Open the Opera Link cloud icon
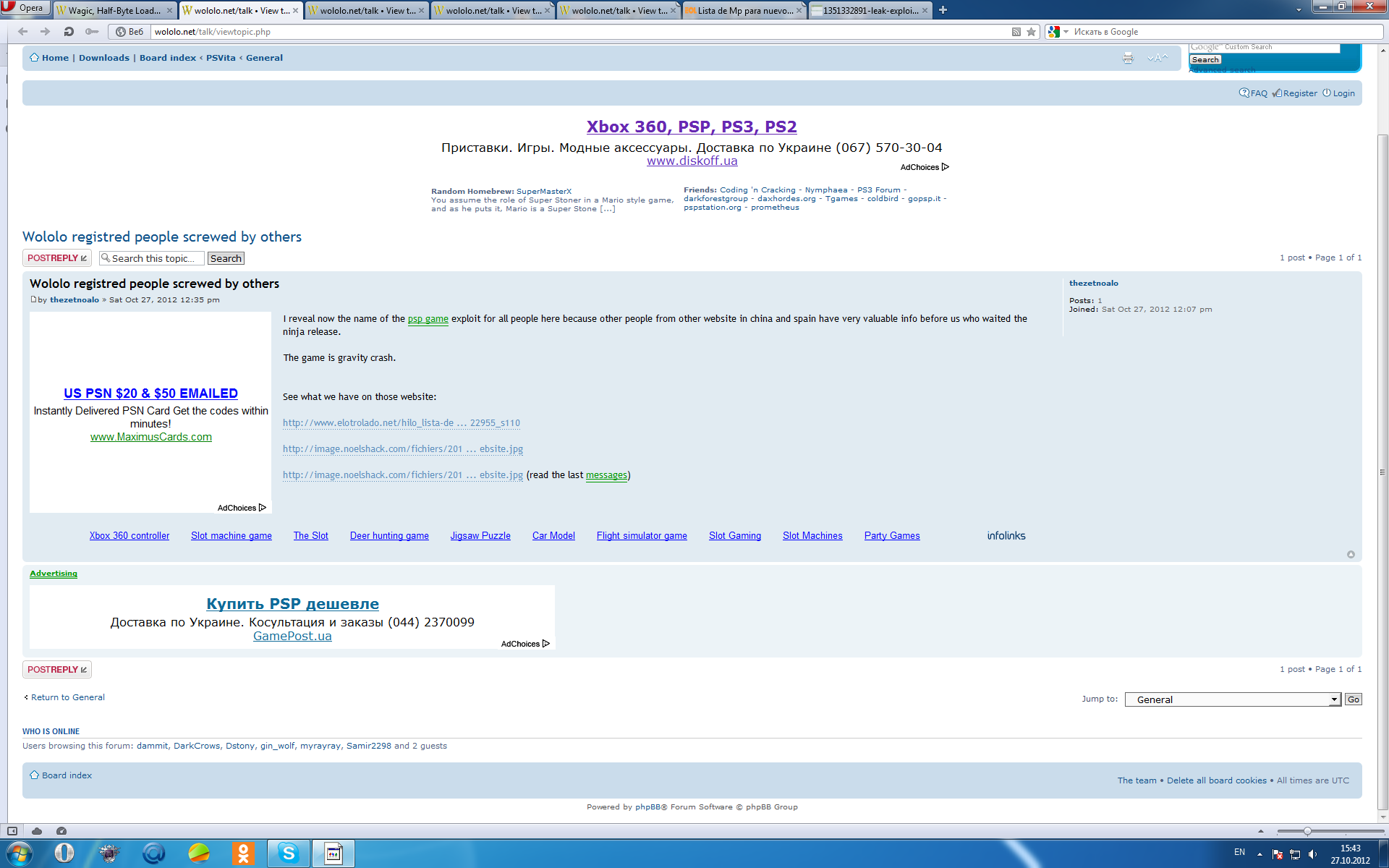Viewport: 1389px width, 868px height. click(37, 831)
